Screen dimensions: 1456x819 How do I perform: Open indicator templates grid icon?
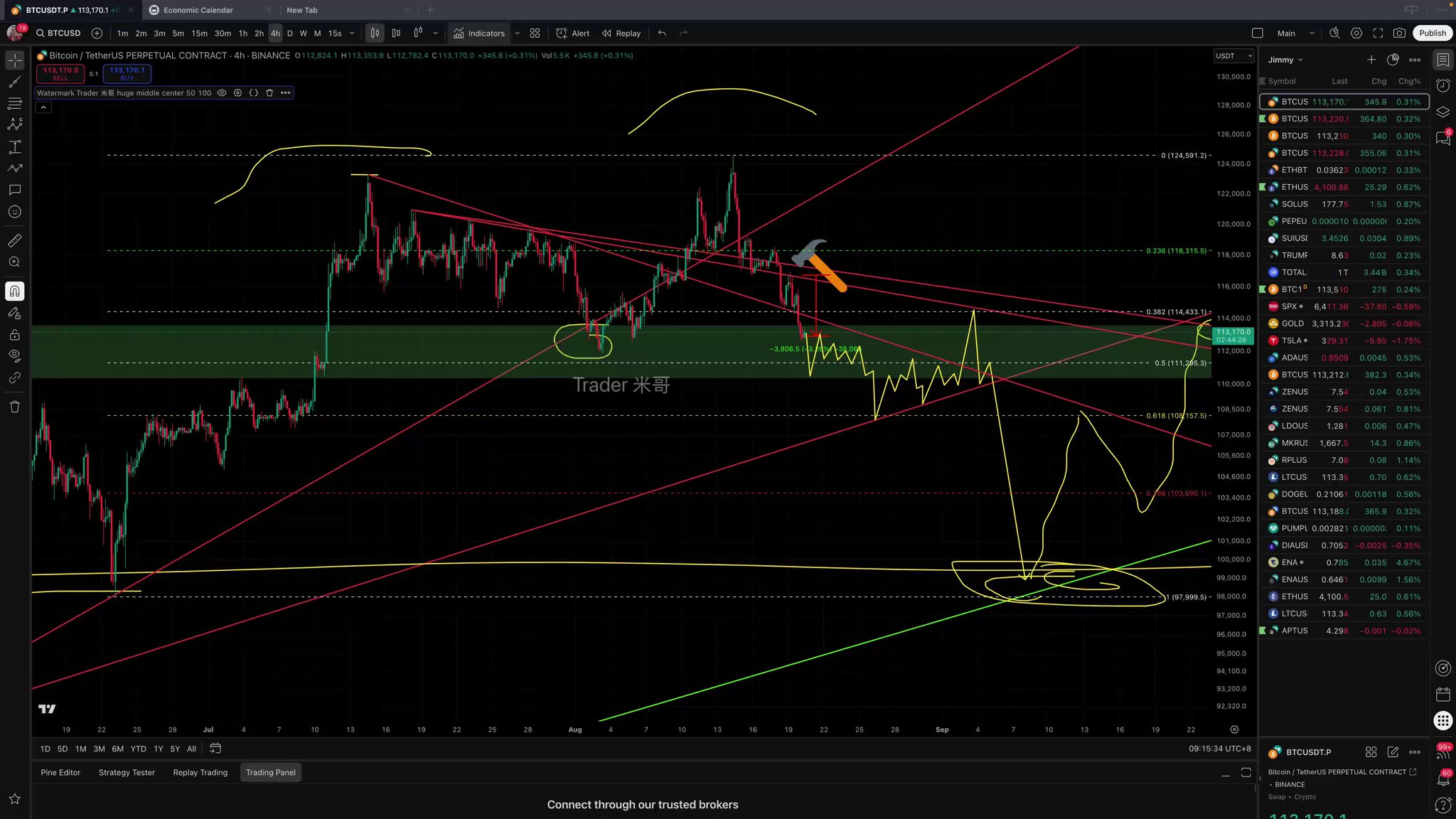pos(535,33)
